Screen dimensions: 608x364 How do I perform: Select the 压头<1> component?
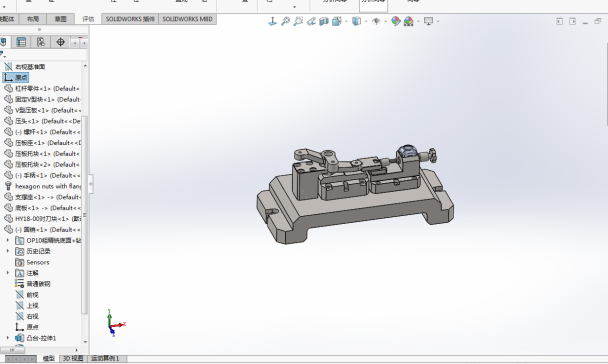coord(42,121)
